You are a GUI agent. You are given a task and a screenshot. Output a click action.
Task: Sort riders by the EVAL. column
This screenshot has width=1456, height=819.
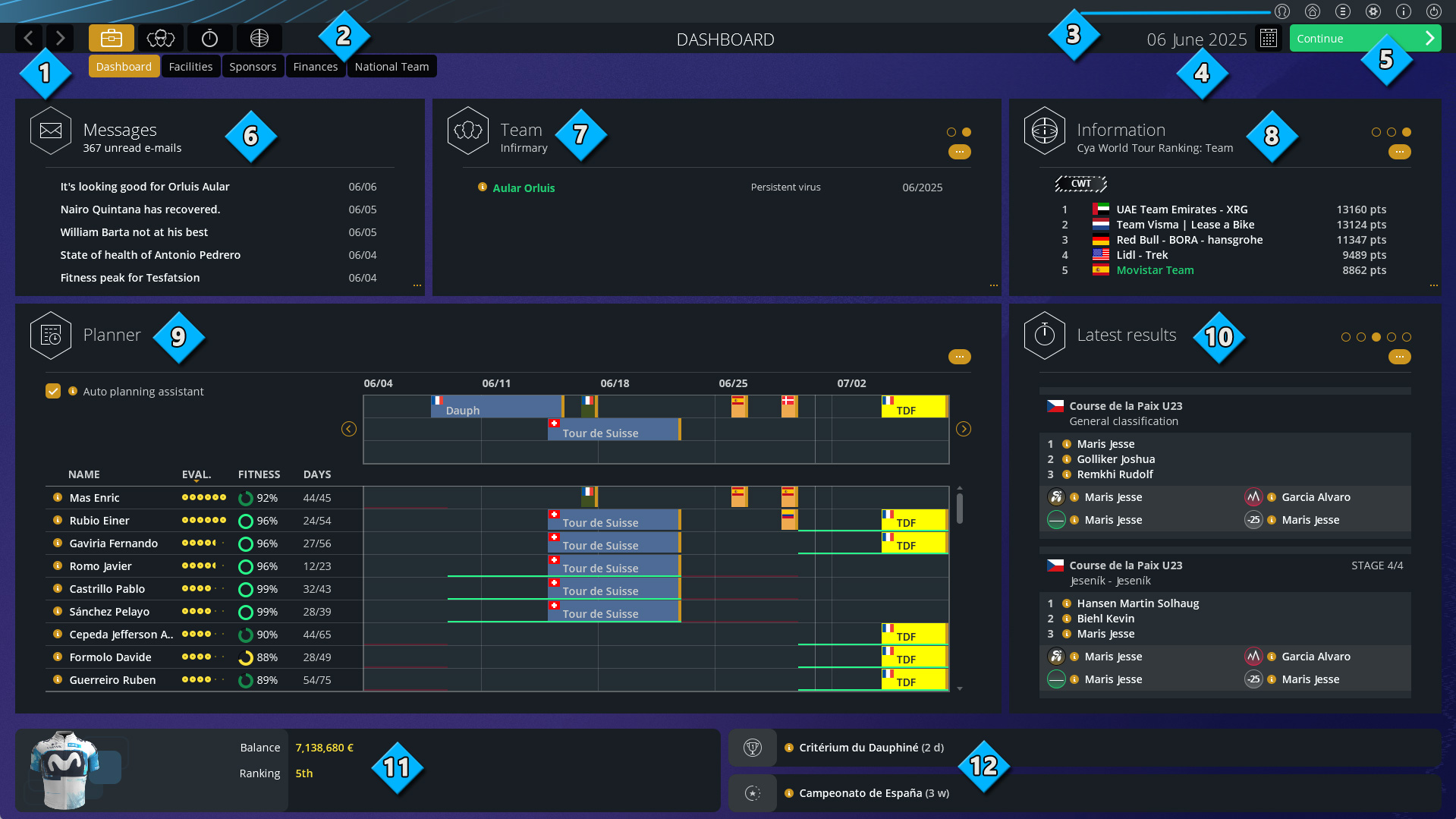[x=197, y=474]
